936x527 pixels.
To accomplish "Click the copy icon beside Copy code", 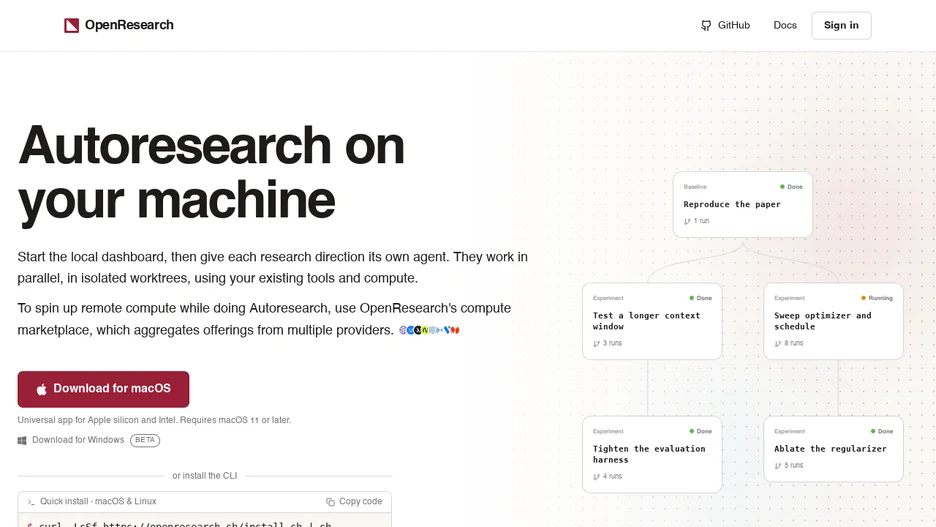I will click(330, 502).
